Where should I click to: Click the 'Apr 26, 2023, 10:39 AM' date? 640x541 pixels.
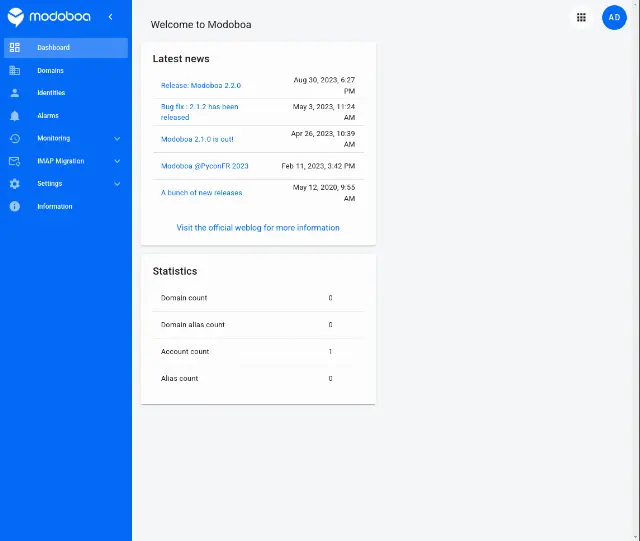(x=323, y=139)
